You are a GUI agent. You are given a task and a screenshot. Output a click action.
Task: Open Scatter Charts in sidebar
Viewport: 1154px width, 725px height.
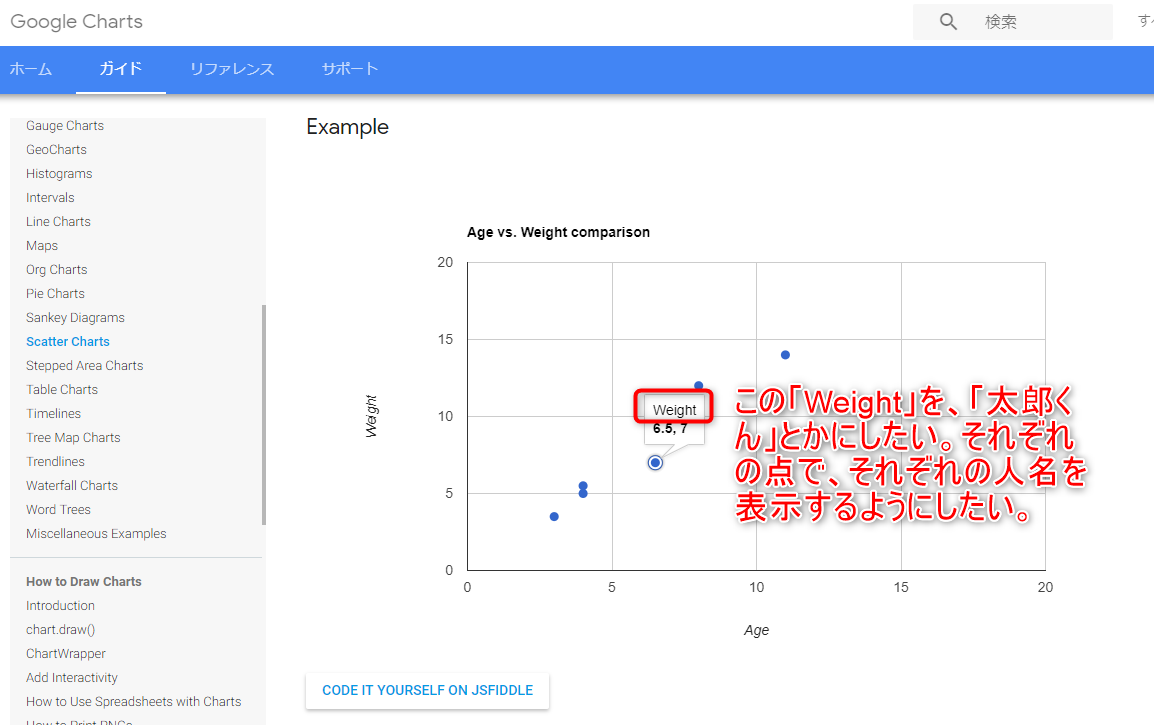[68, 342]
